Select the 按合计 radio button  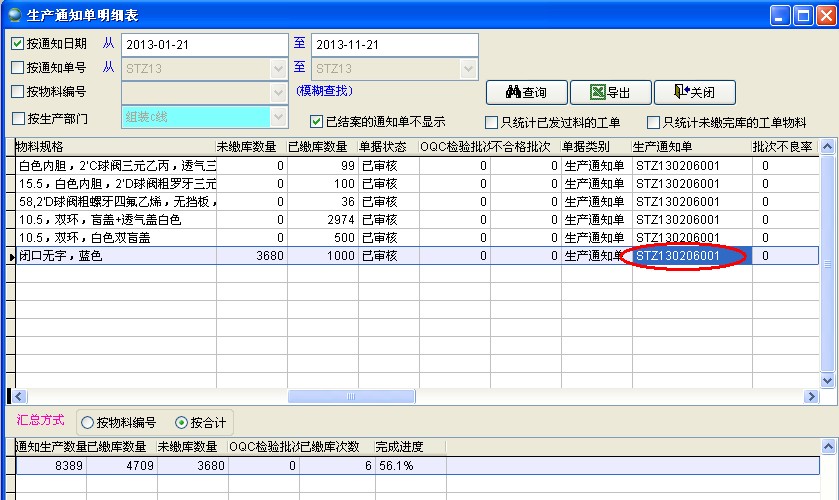(181, 422)
